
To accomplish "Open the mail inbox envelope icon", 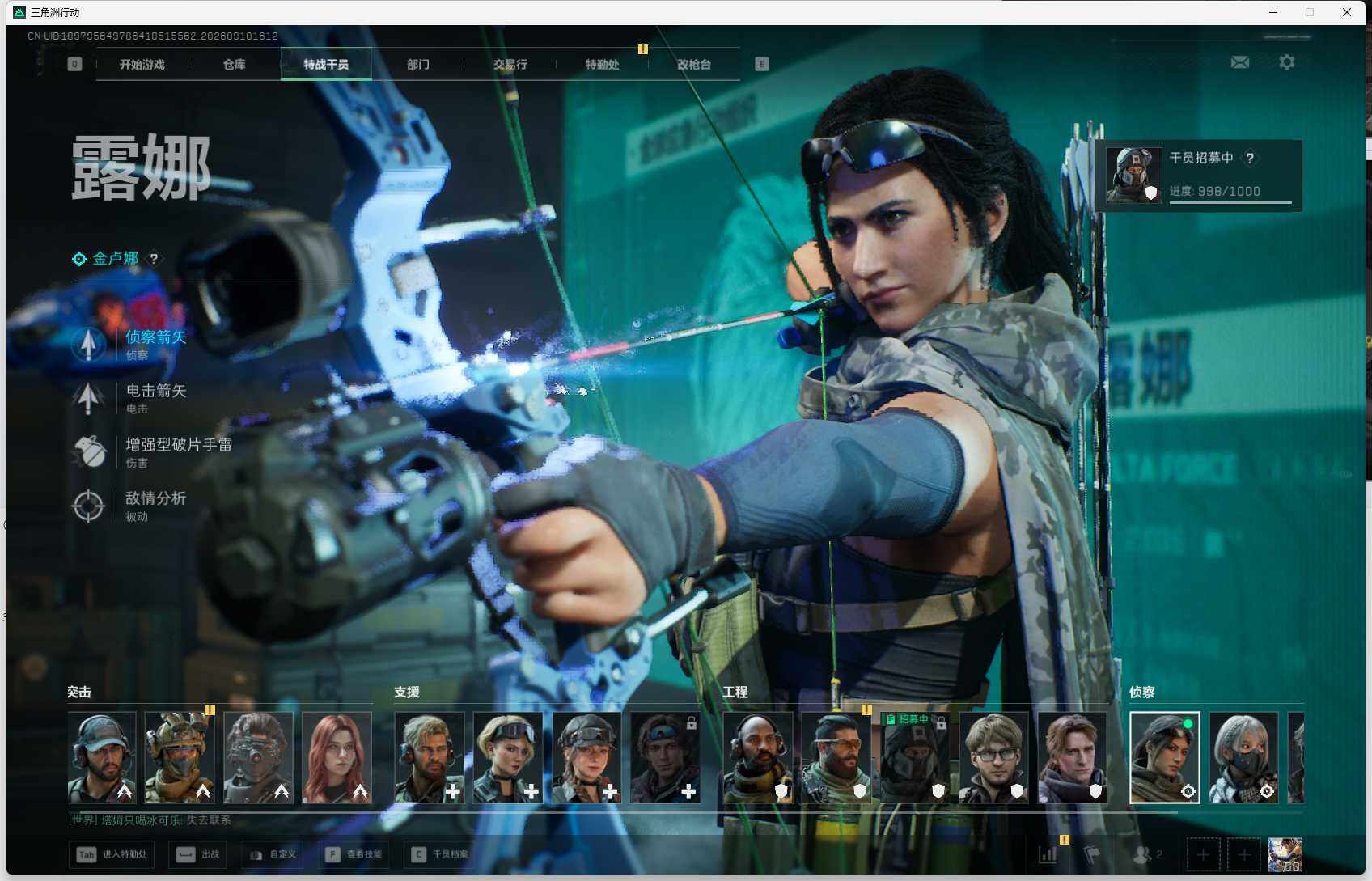I will 1239,62.
